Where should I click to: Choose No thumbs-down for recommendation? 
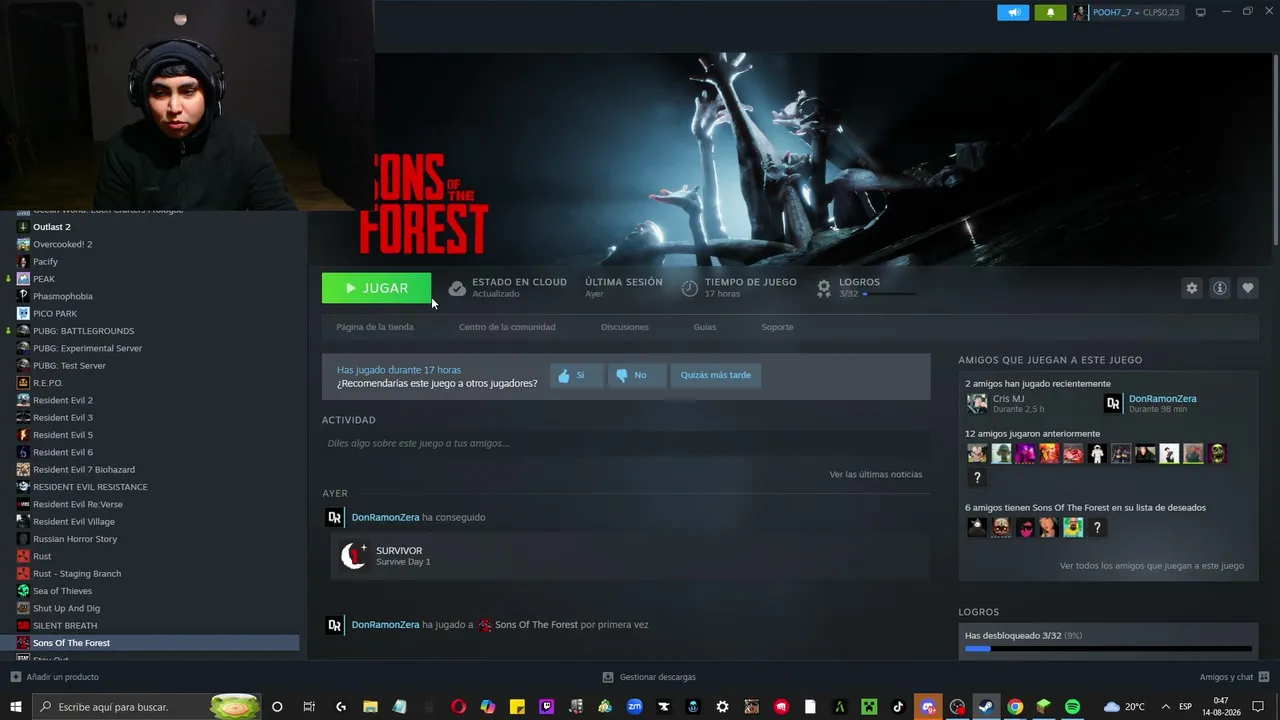tap(636, 376)
